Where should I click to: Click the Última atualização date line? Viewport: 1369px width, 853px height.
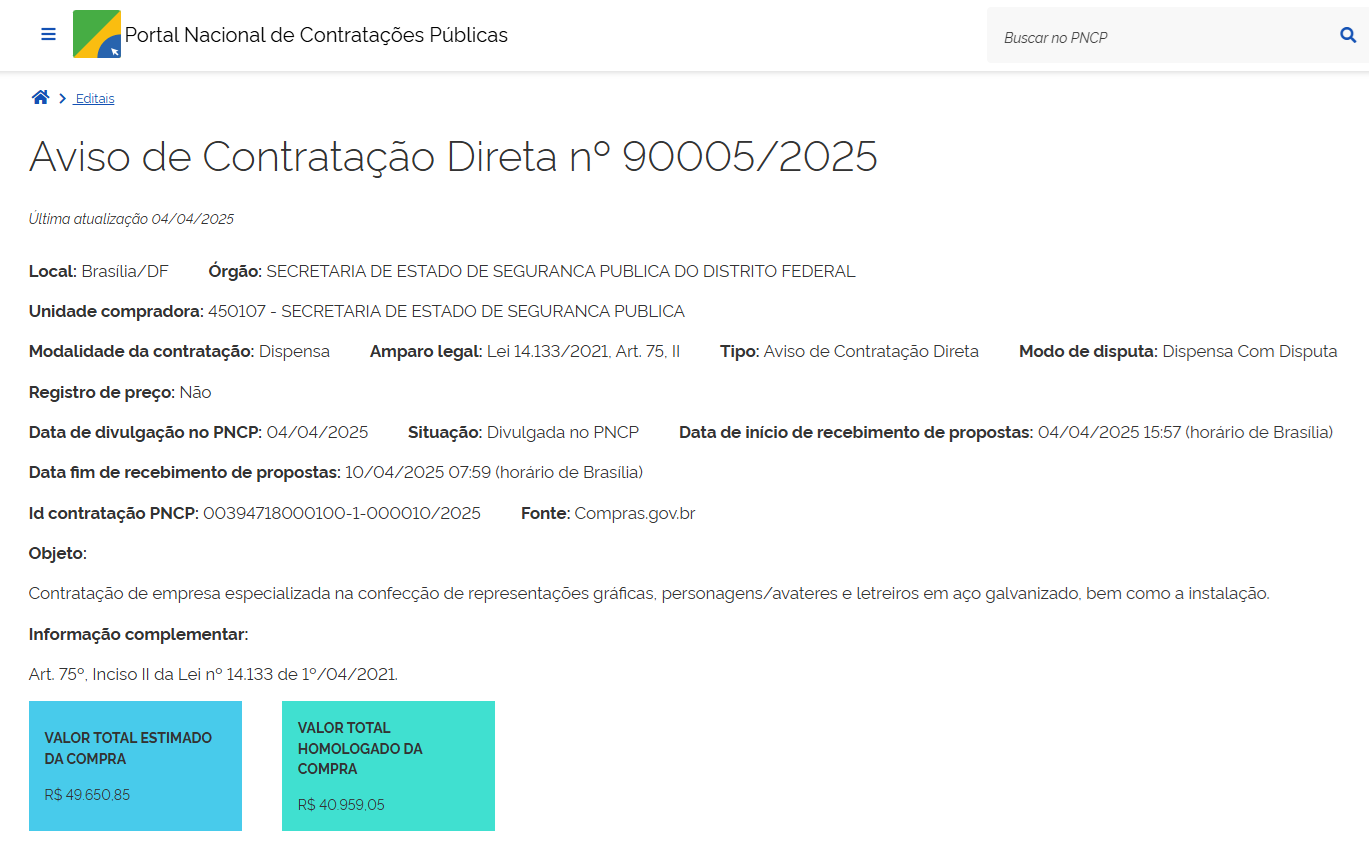click(x=131, y=219)
